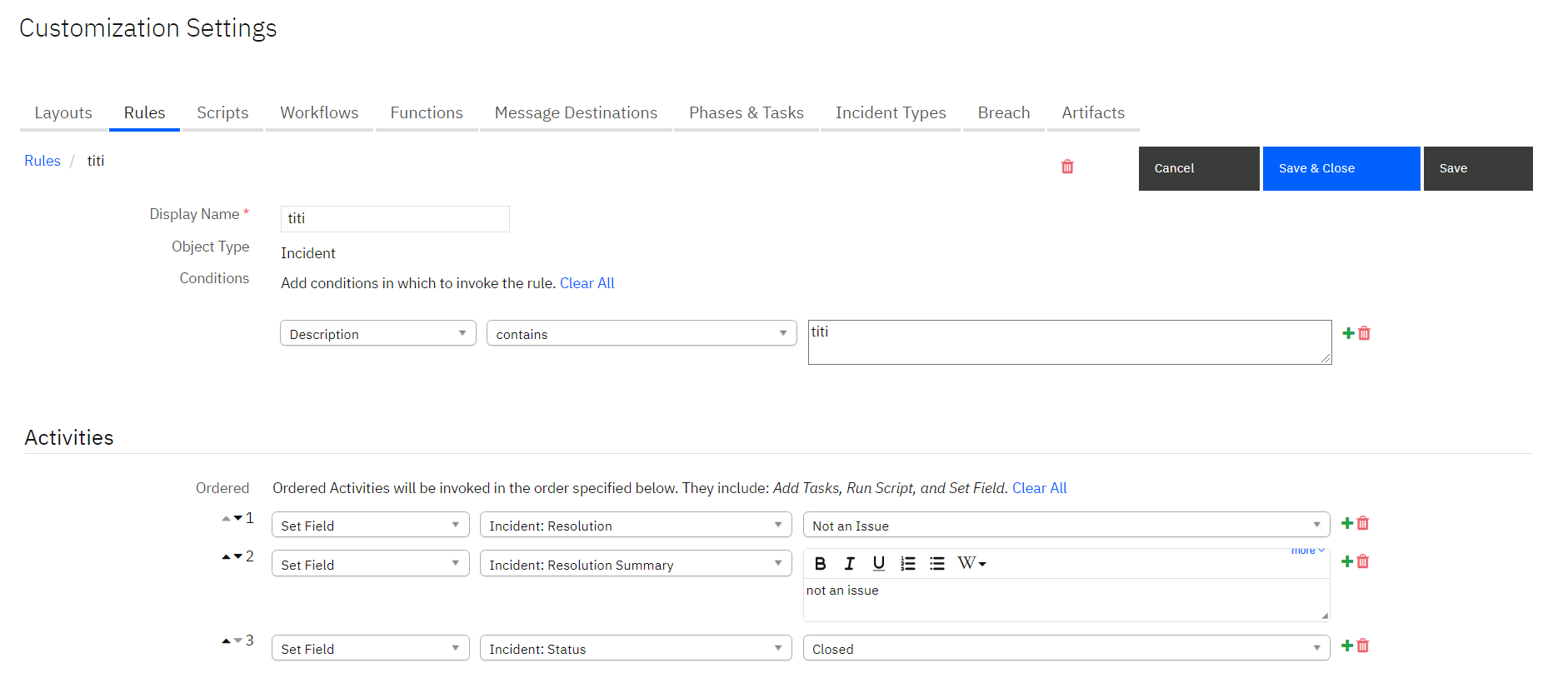Move activity 2 up with its up arrow
The width and height of the screenshot is (1568, 678).
pos(227,556)
